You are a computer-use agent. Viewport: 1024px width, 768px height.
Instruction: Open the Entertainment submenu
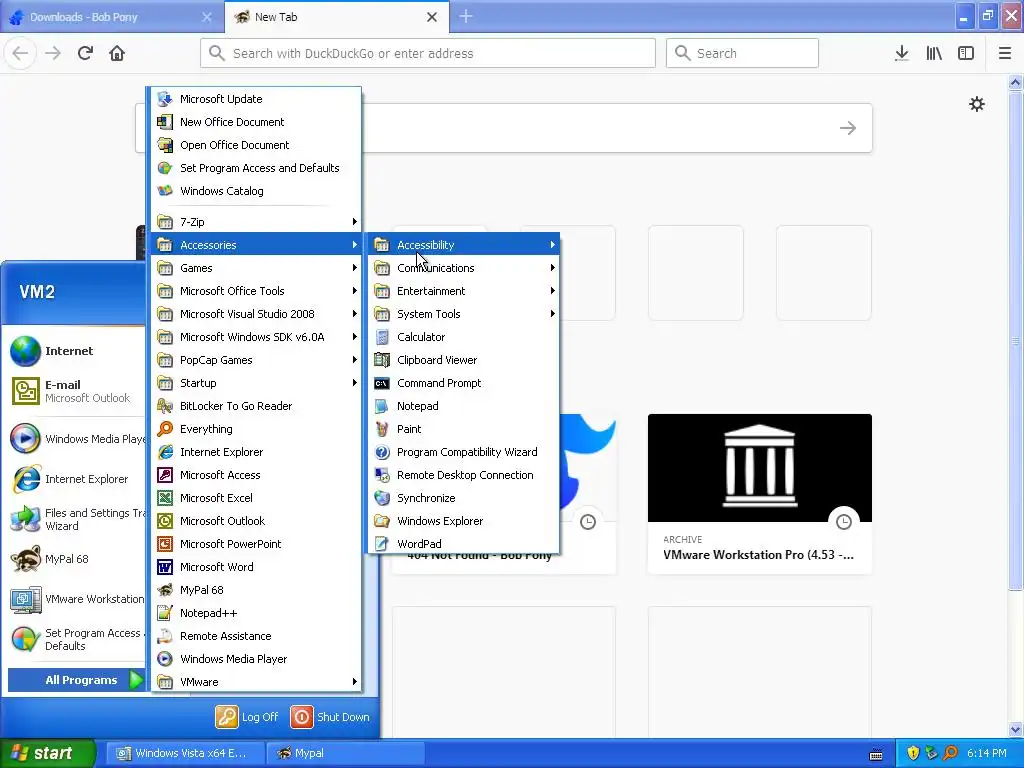coord(464,291)
